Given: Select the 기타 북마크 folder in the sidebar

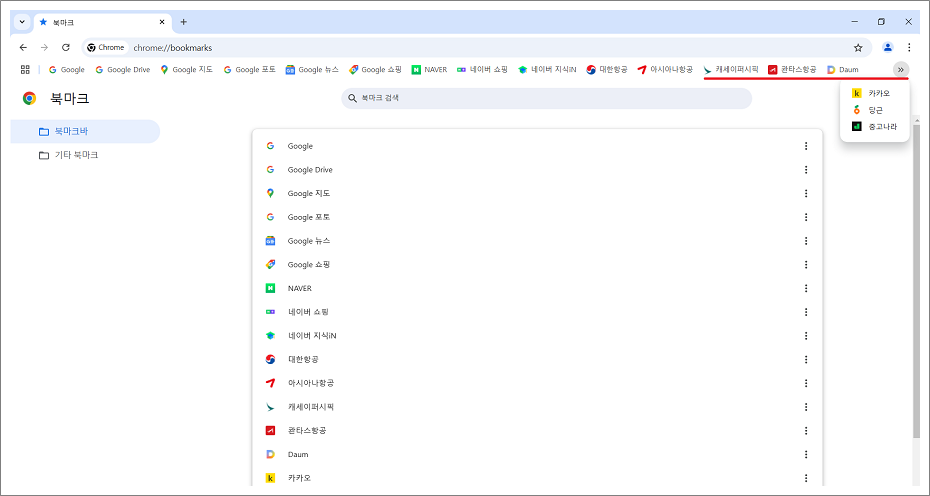Looking at the screenshot, I should coord(85,155).
